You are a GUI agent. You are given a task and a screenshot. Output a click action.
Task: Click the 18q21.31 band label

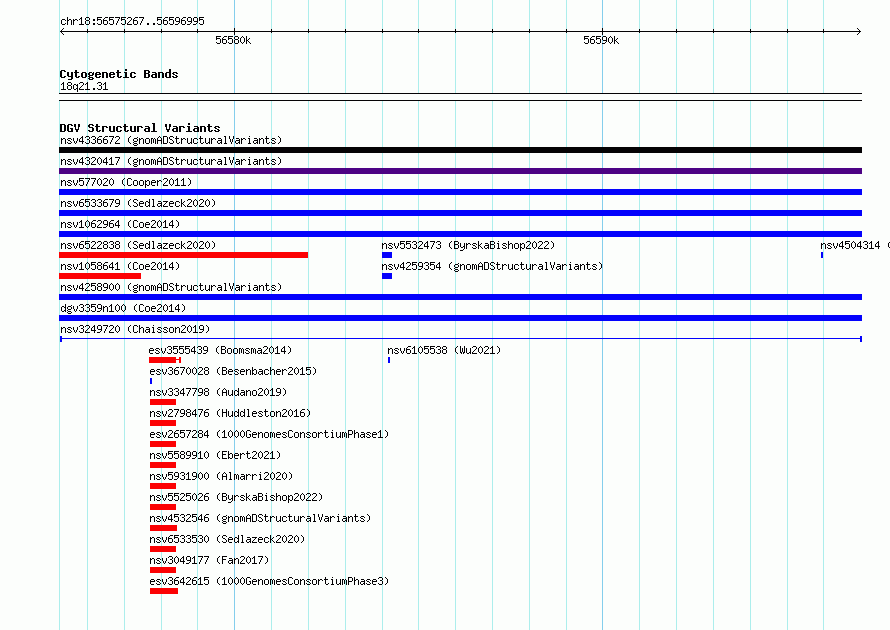[84, 87]
